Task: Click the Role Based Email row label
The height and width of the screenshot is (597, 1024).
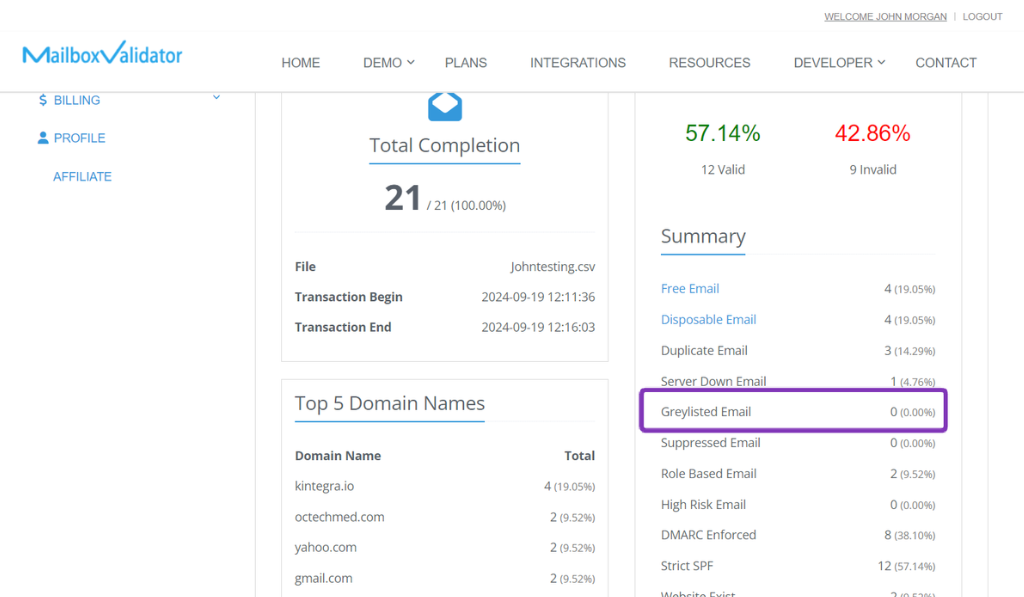Action: tap(709, 474)
